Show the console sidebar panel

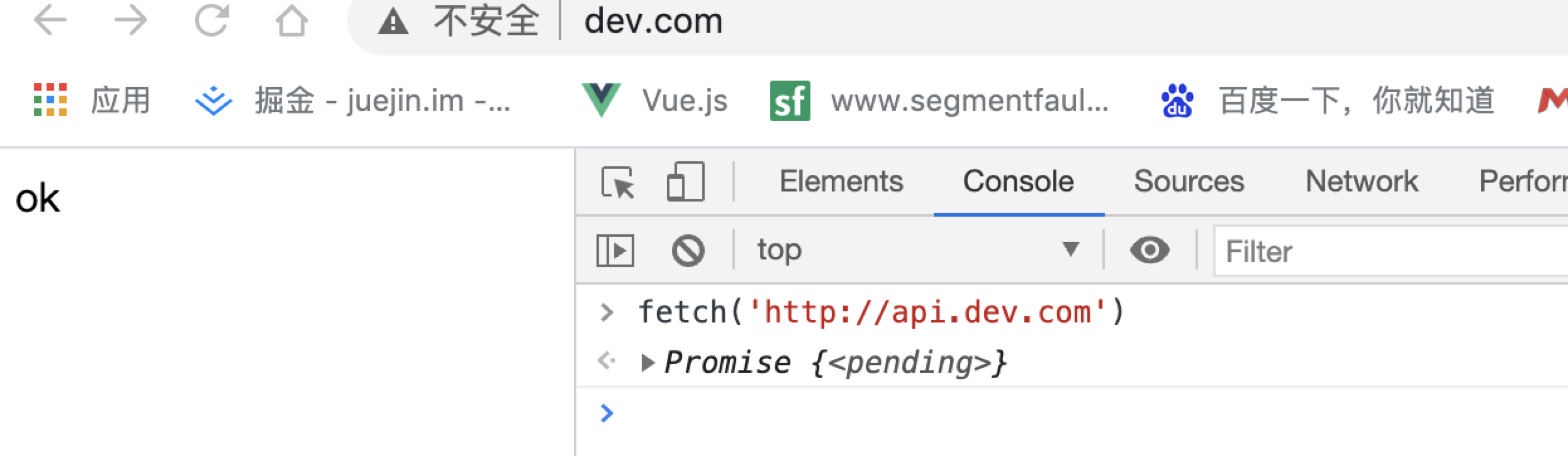click(x=615, y=251)
